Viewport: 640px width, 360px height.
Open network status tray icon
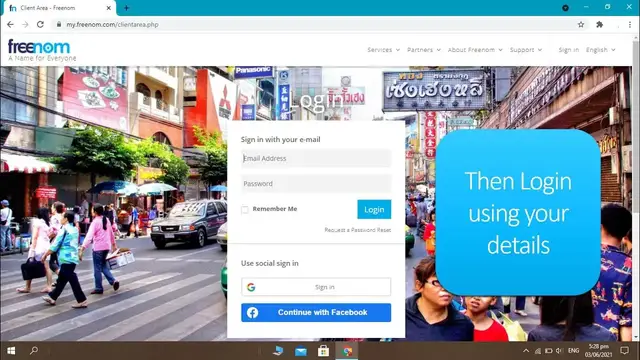click(538, 351)
